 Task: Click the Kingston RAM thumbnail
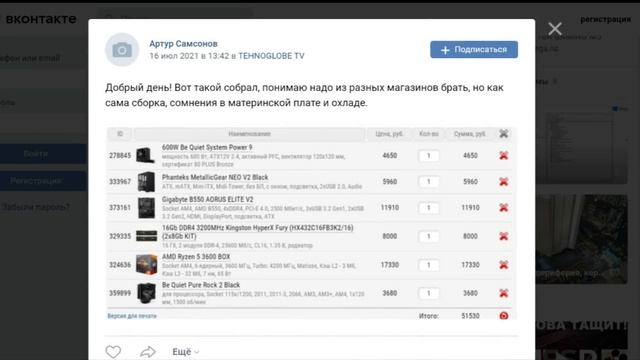pyautogui.click(x=146, y=236)
